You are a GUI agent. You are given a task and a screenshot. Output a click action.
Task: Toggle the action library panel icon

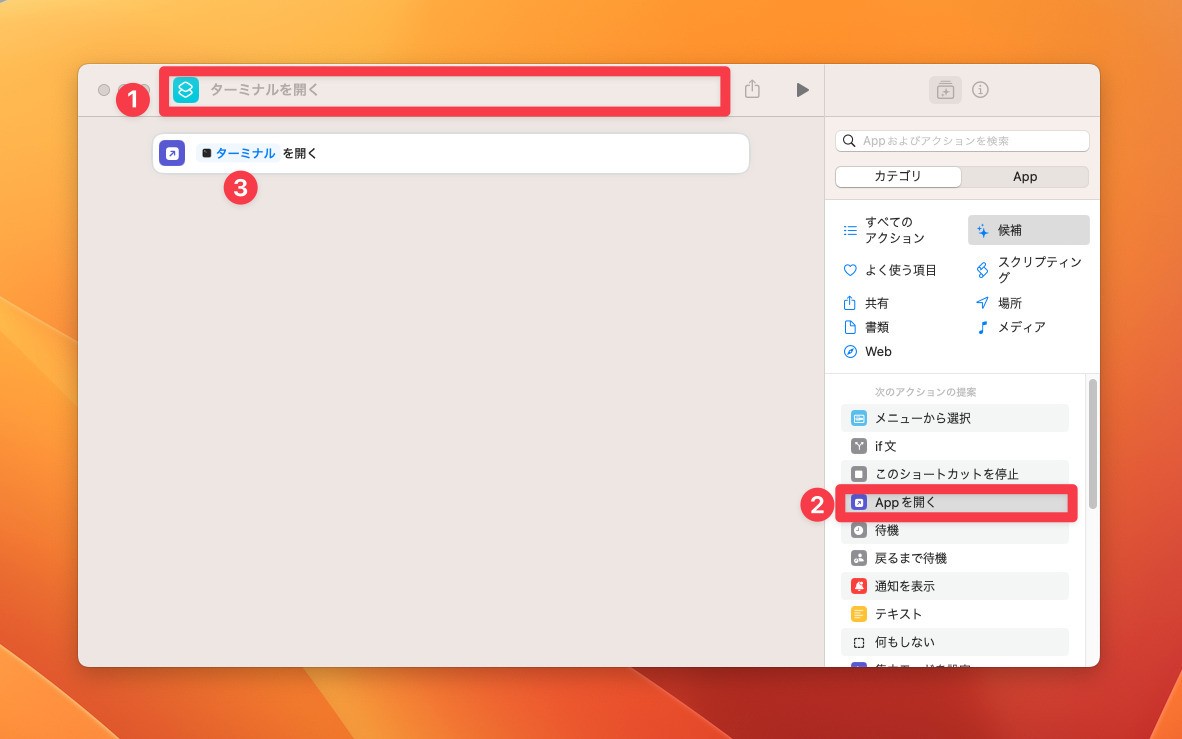coord(944,89)
